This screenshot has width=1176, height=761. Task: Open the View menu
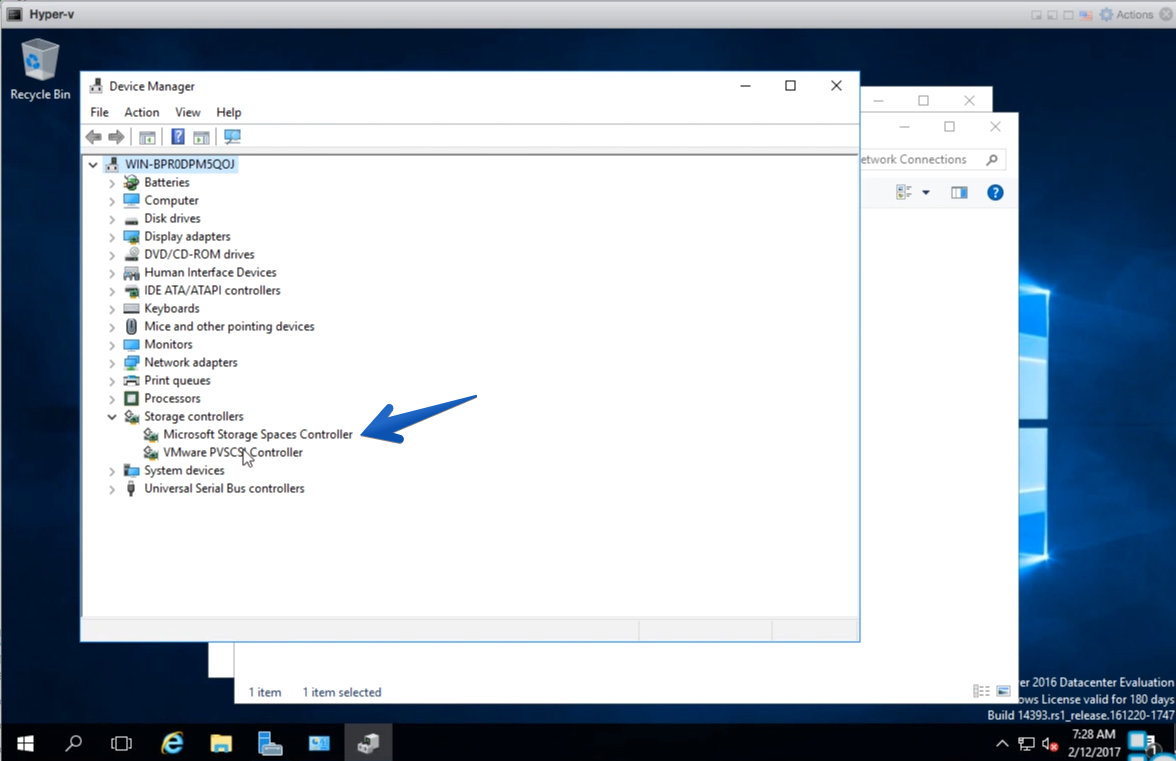188,112
